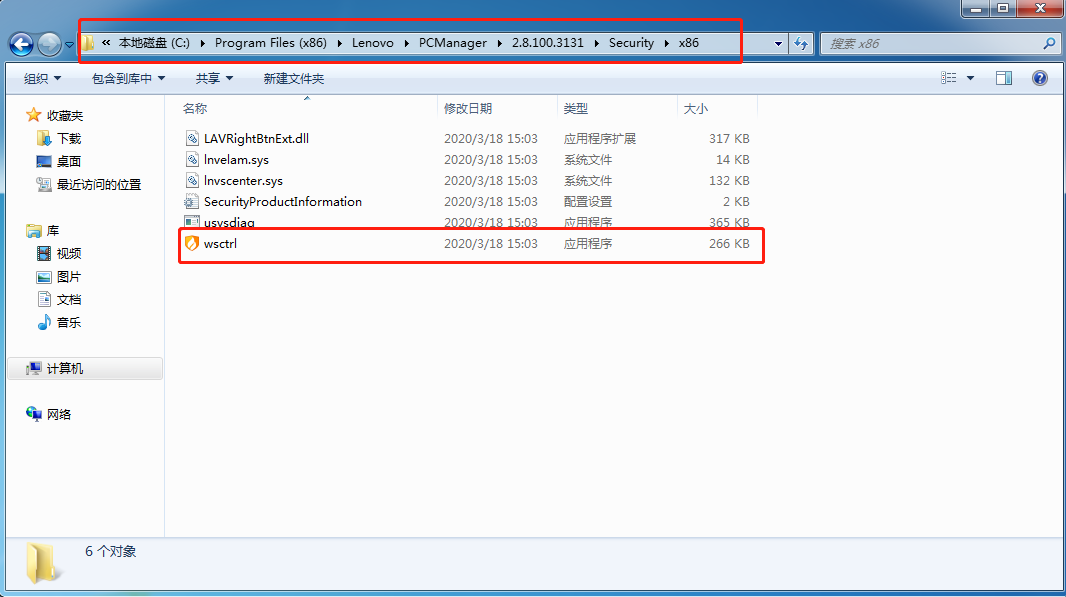
Task: Click the 搜索 x86 search box
Action: pyautogui.click(x=931, y=44)
